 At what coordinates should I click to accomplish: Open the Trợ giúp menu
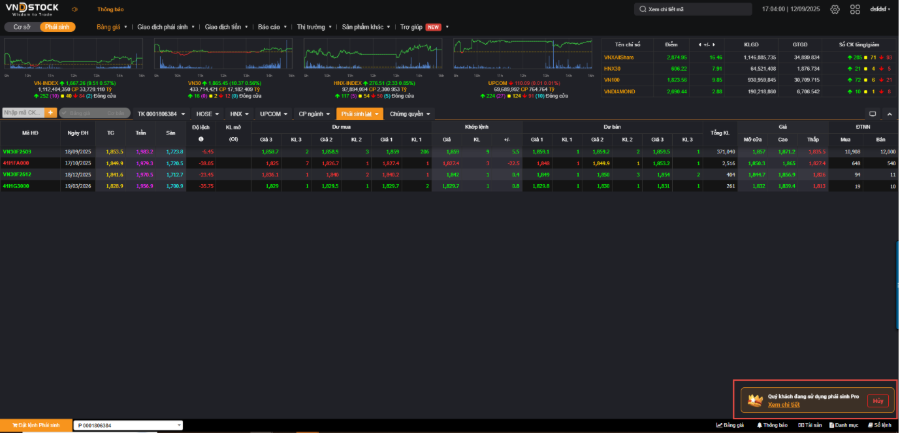pos(411,27)
